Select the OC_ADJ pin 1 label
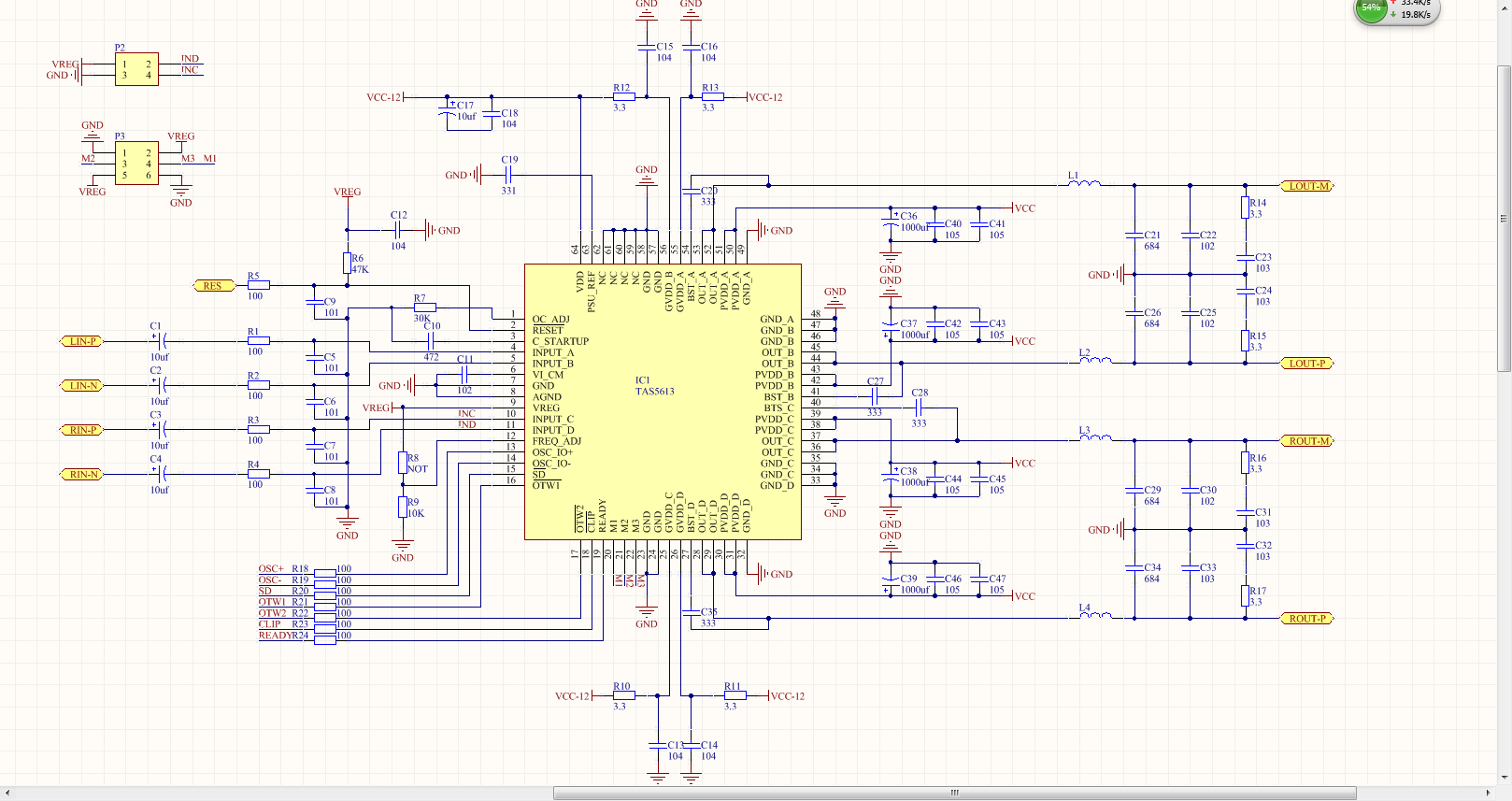Viewport: 1512px width, 801px height. [550, 319]
